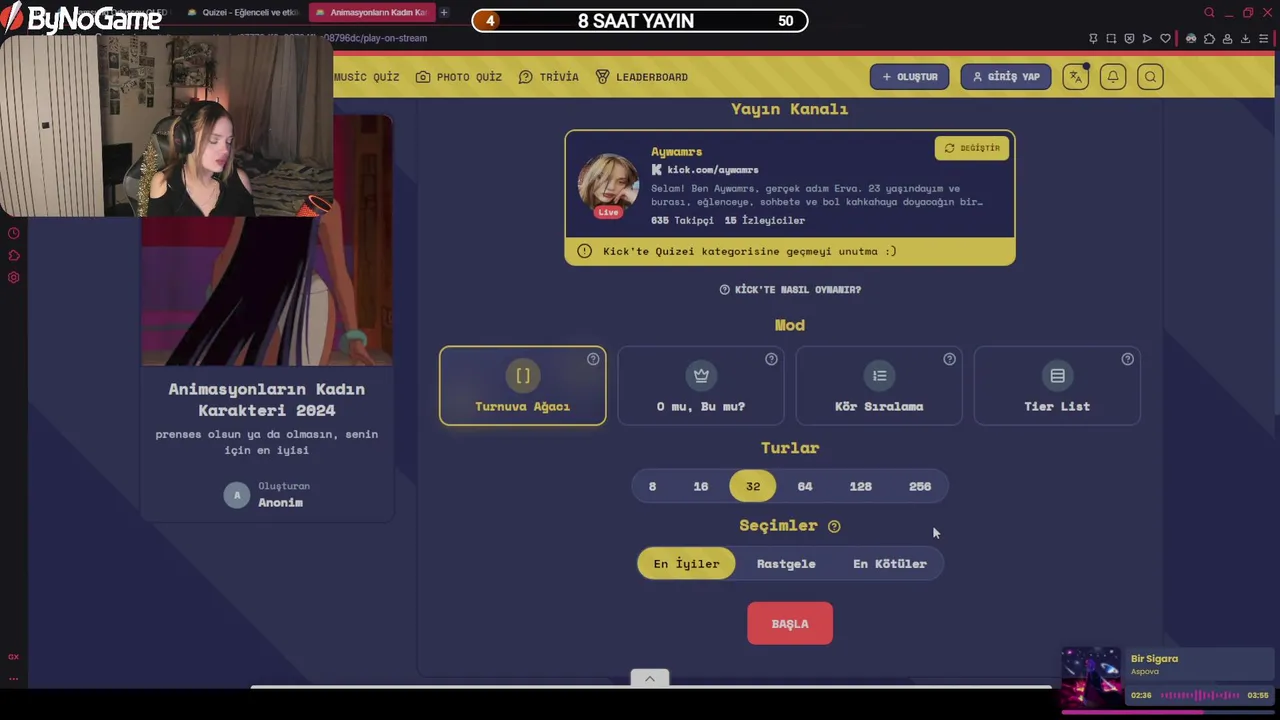1280x720 pixels.
Task: Click the red clock icon in browser sidebar
Action: pyautogui.click(x=14, y=233)
